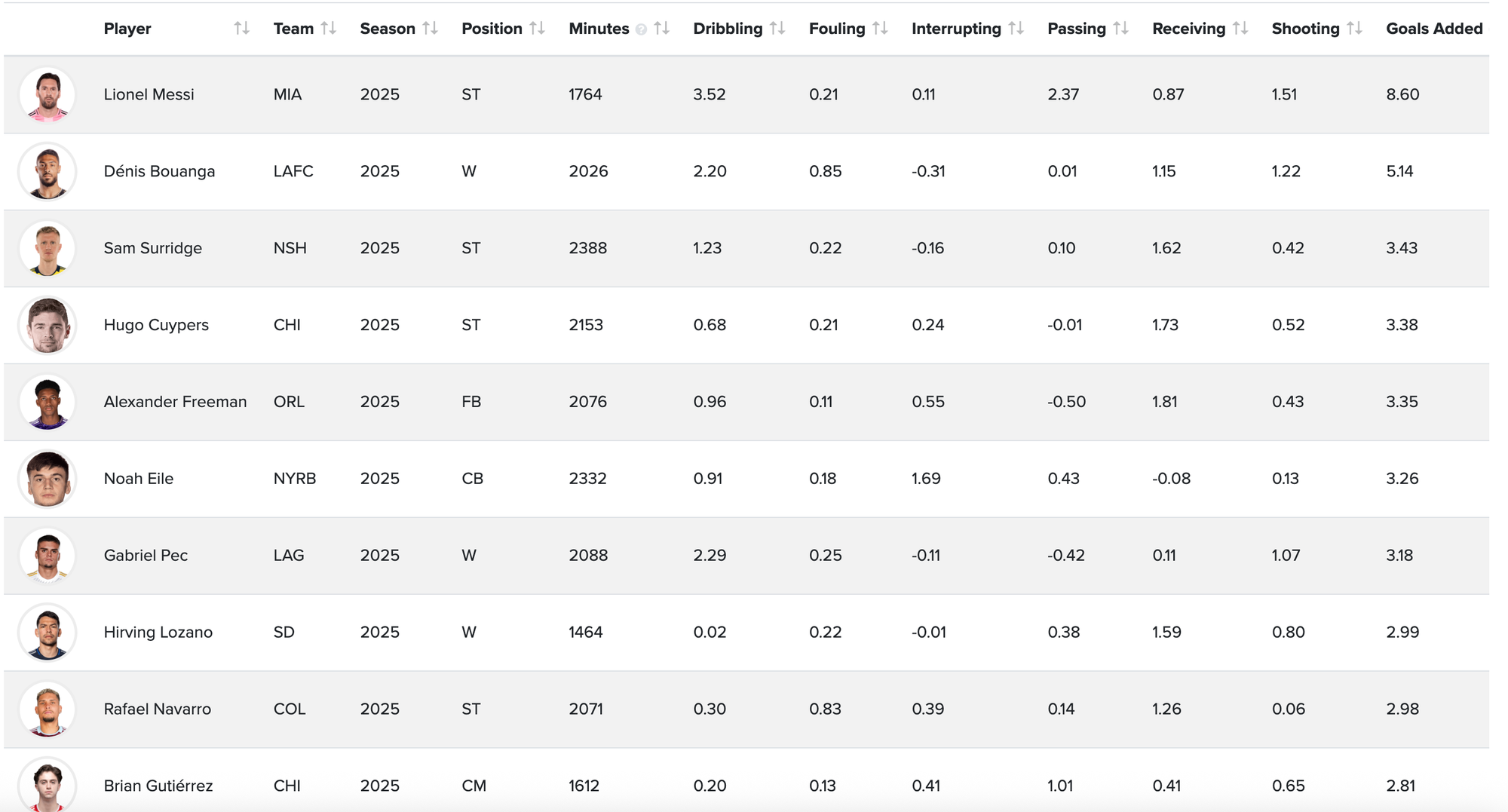Sort by Minutes using arrow icon
This screenshot has width=1508, height=812.
[661, 29]
